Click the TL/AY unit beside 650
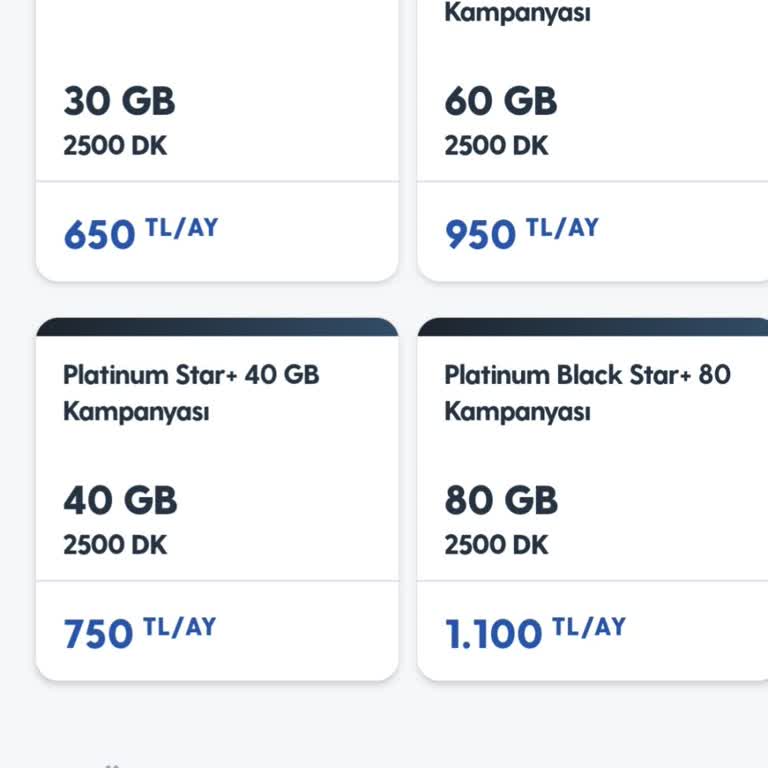768x768 pixels. pos(181,228)
